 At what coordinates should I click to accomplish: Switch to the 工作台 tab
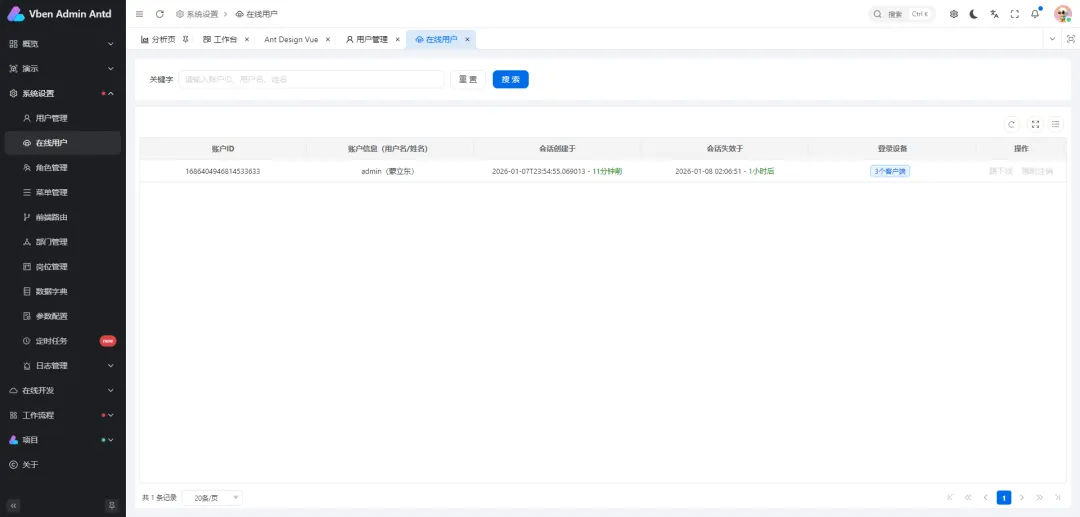click(226, 39)
